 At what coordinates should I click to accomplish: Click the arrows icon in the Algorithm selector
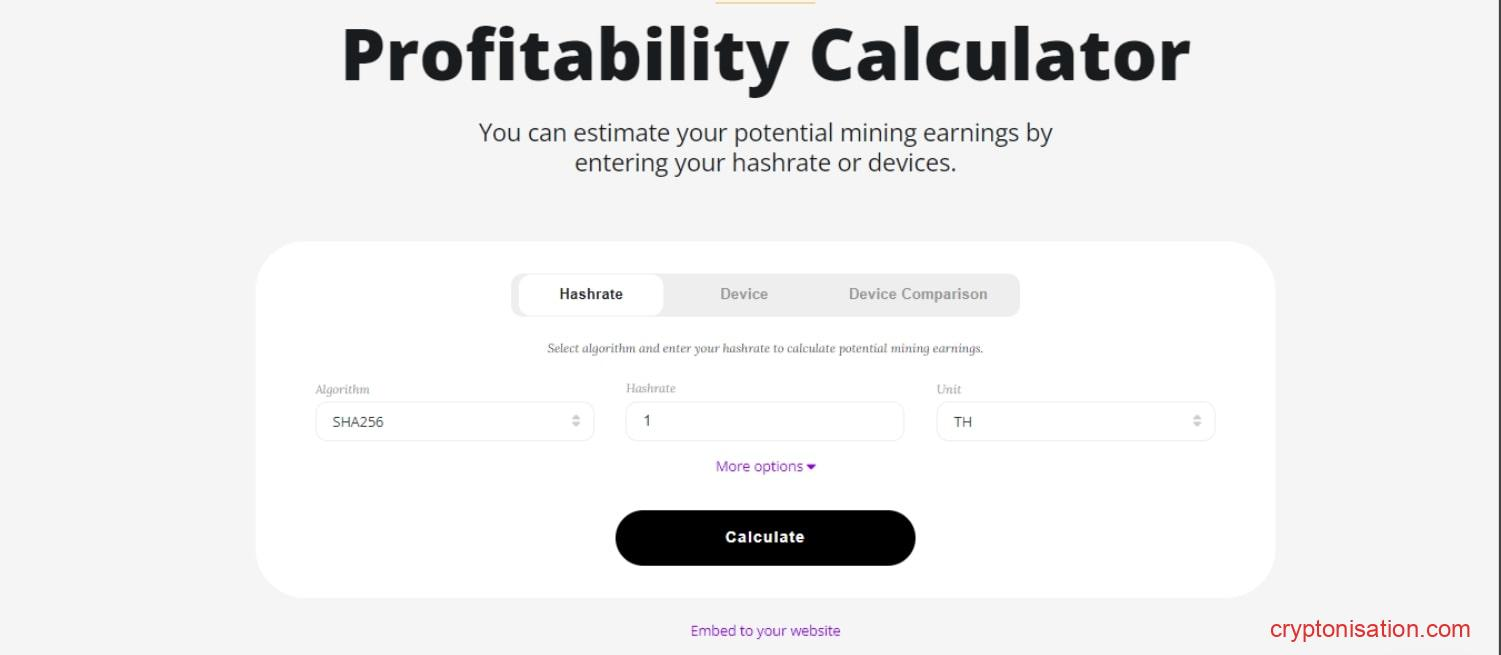(x=576, y=421)
